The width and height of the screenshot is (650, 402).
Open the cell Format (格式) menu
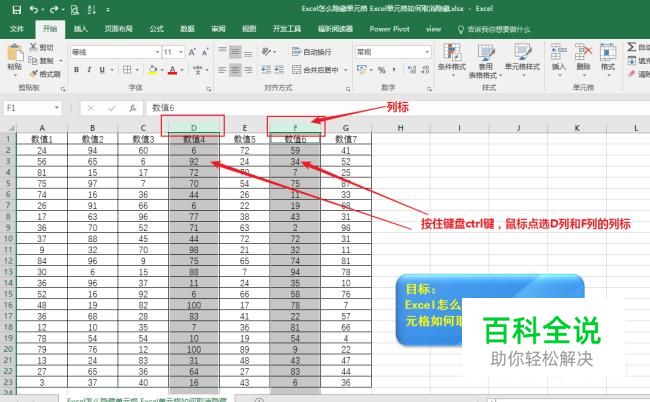pos(608,60)
